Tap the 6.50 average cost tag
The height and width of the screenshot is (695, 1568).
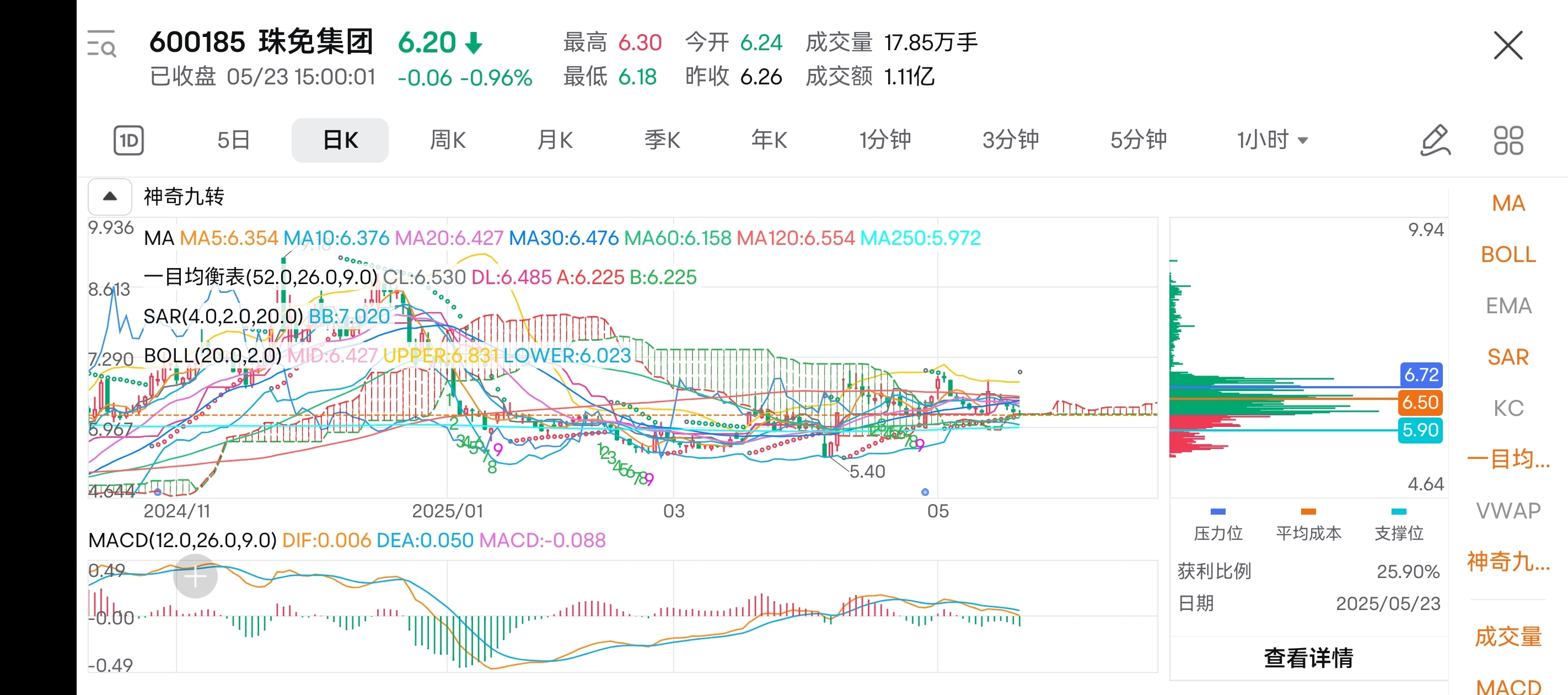click(1420, 402)
